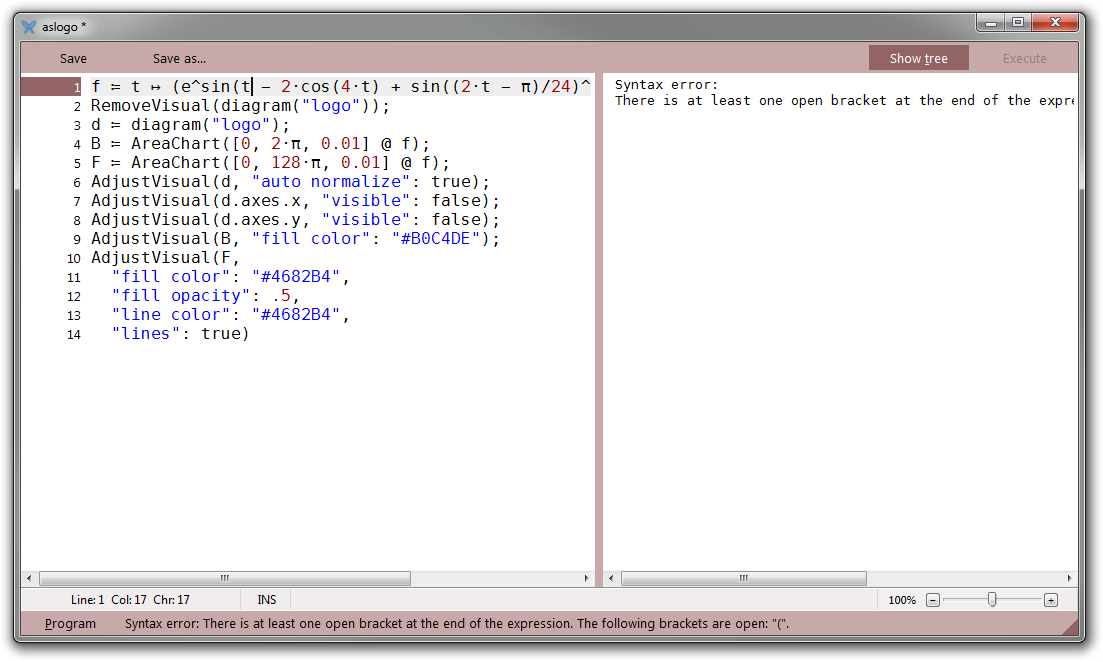Click the zoom in plus icon
This screenshot has width=1103, height=662.
pyautogui.click(x=1050, y=600)
